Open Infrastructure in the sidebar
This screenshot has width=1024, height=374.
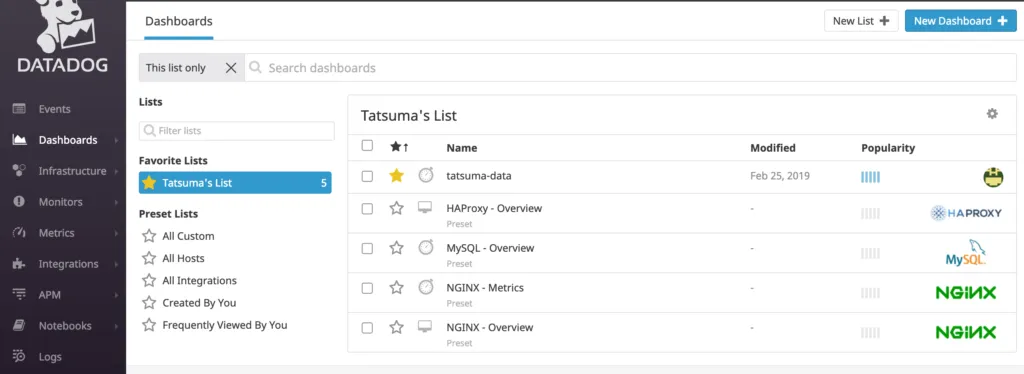click(72, 171)
